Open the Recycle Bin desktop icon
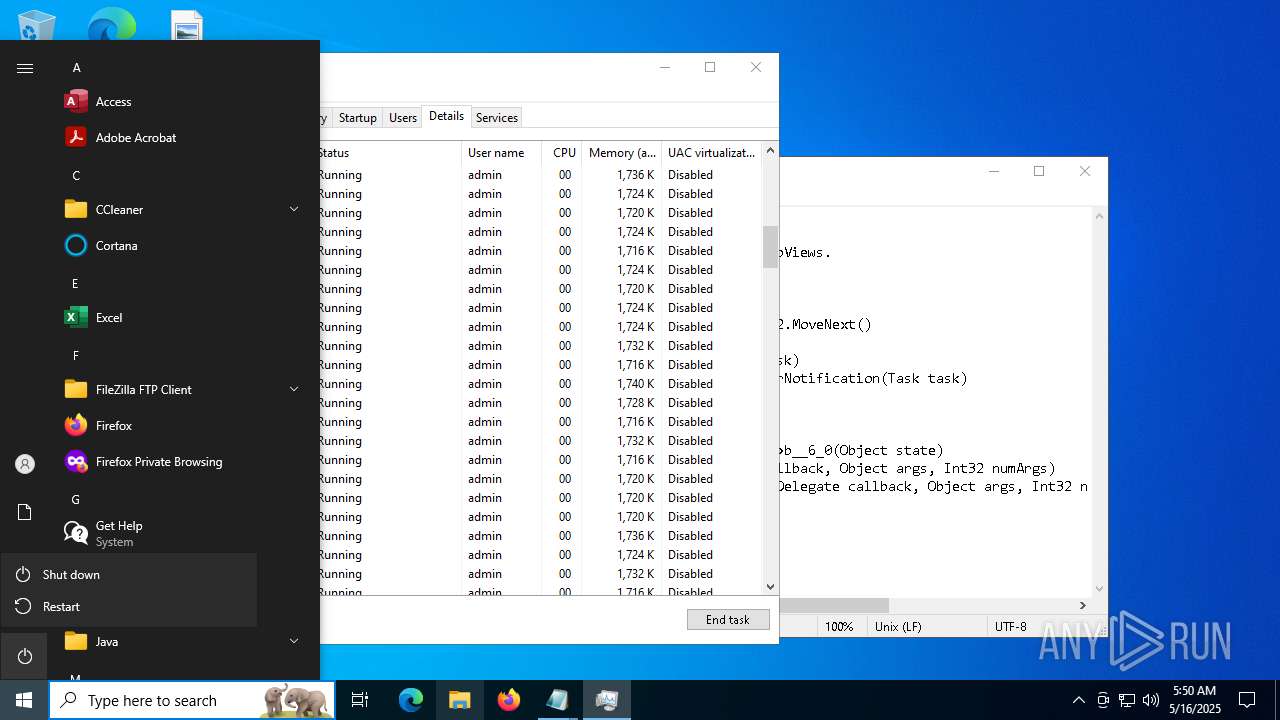Screen dimensions: 1280x720 pyautogui.click(x=37, y=25)
